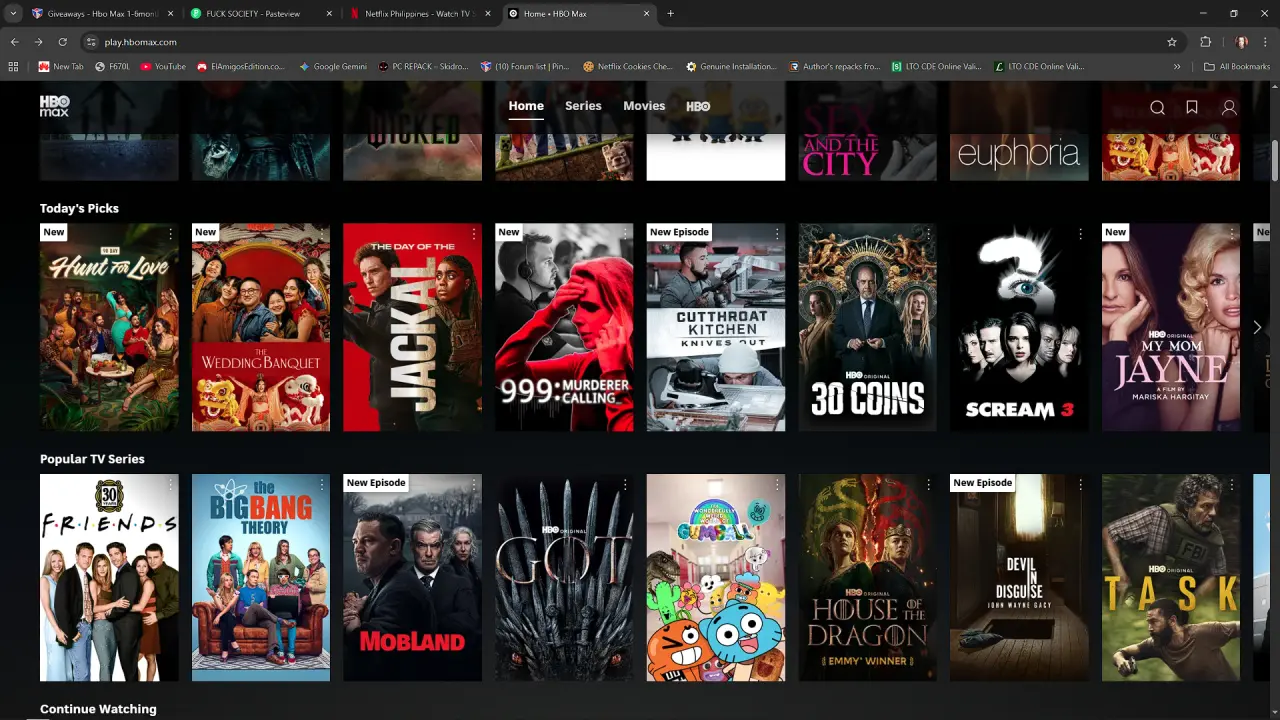Add a new browser tab with plus icon
1280x720 pixels.
pos(670,13)
